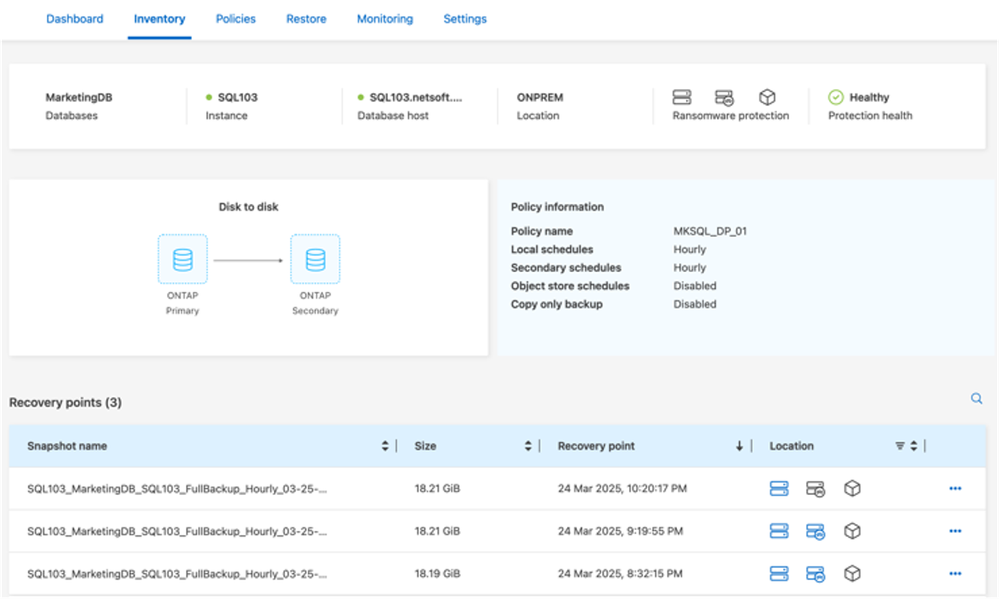The width and height of the screenshot is (999, 599).
Task: Click the Disk to disk title
Action: 248,207
